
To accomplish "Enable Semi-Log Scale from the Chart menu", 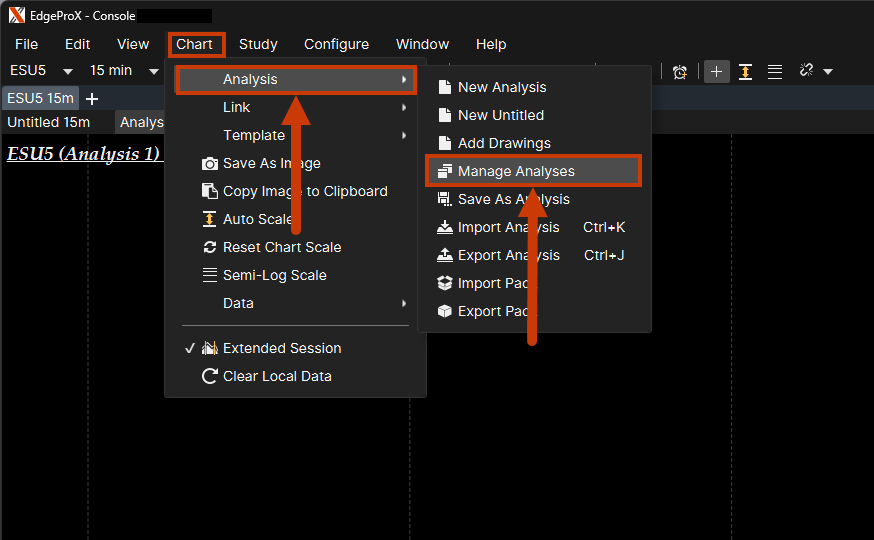I will point(274,275).
